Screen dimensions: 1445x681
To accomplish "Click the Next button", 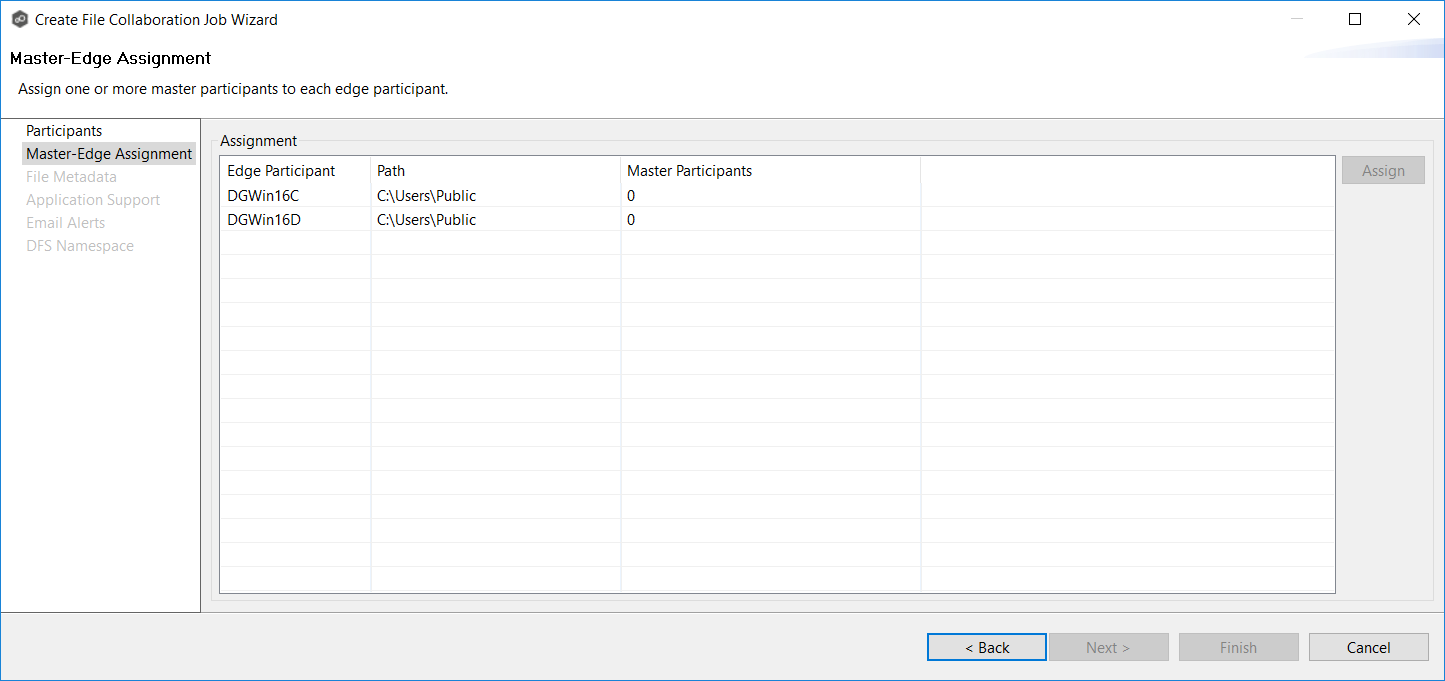I will (1108, 648).
